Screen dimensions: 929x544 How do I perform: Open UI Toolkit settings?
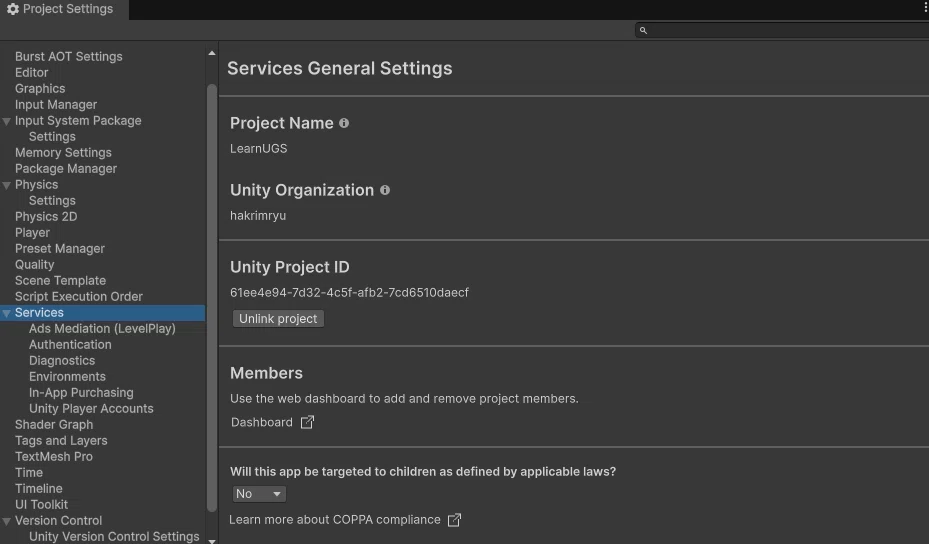tap(41, 504)
